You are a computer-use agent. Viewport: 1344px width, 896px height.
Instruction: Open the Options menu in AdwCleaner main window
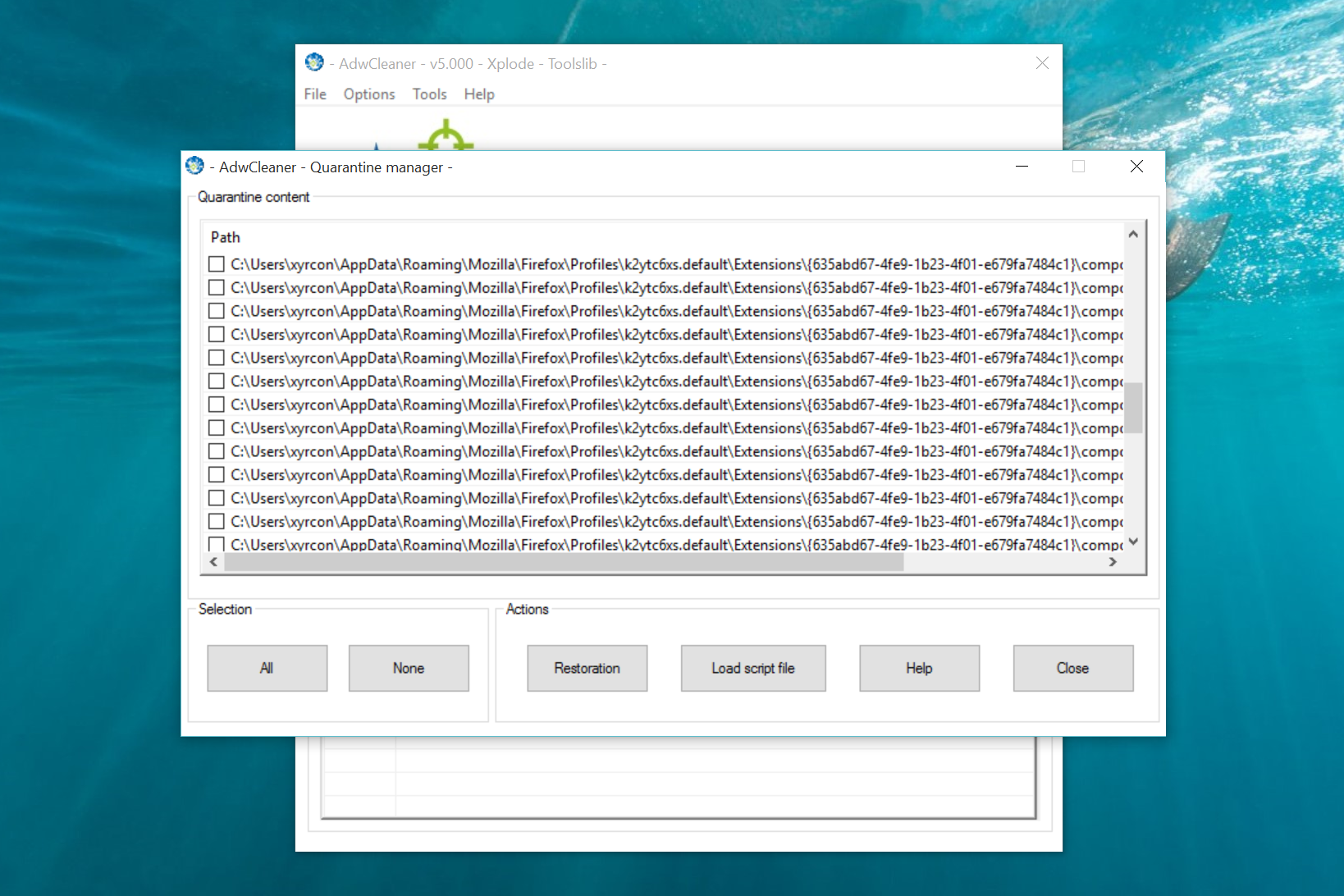[x=369, y=94]
